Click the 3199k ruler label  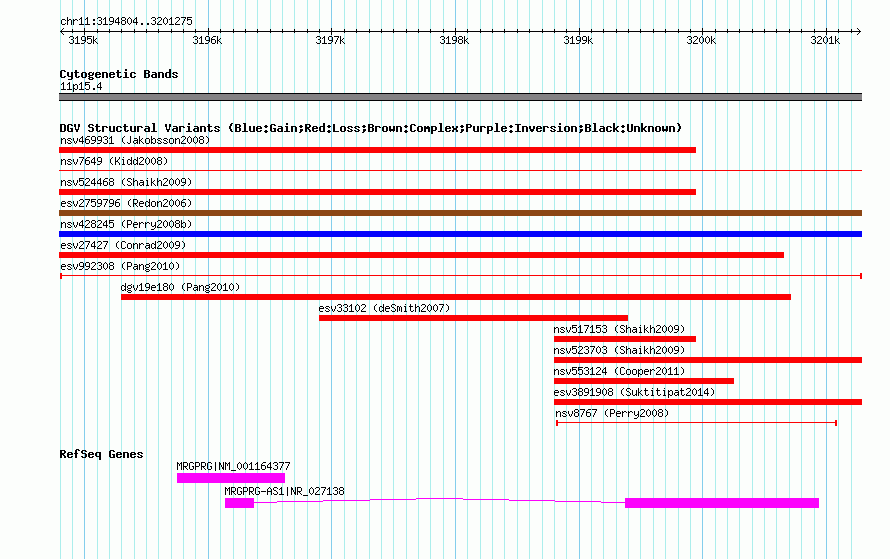coord(578,40)
